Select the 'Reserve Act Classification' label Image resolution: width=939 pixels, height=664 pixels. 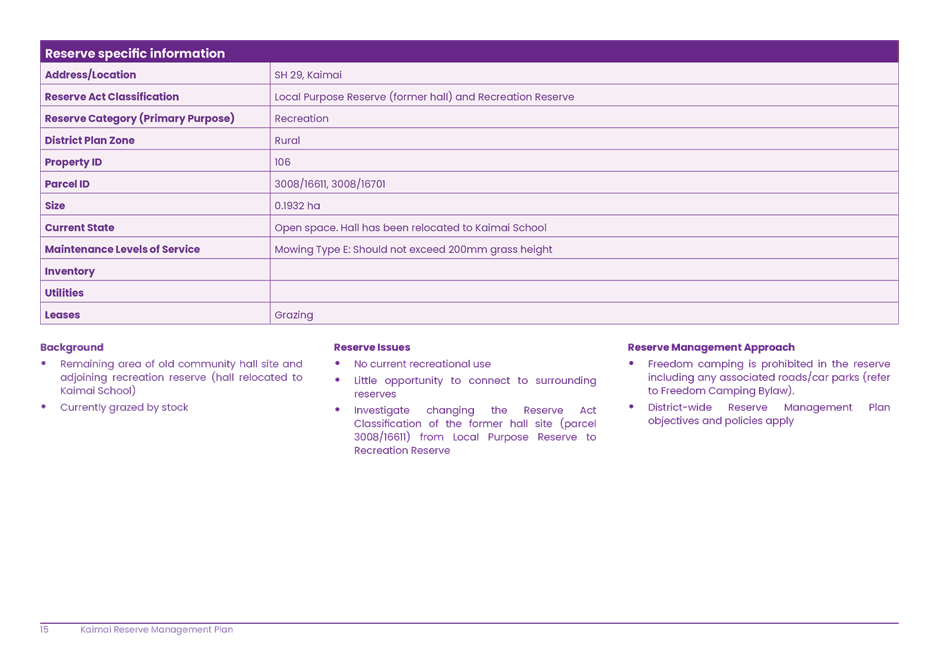[112, 97]
